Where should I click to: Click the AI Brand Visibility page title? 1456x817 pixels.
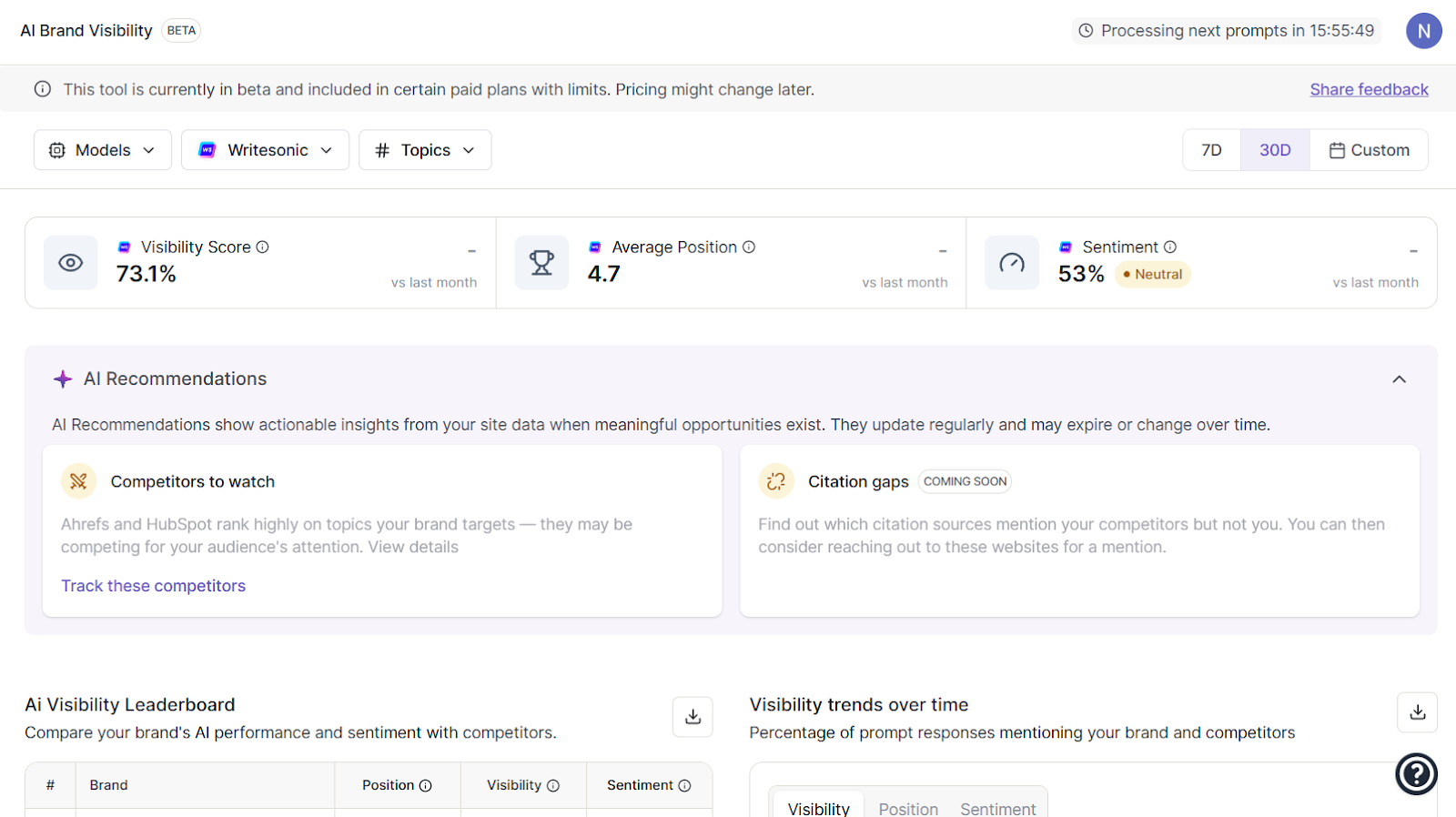coord(86,30)
